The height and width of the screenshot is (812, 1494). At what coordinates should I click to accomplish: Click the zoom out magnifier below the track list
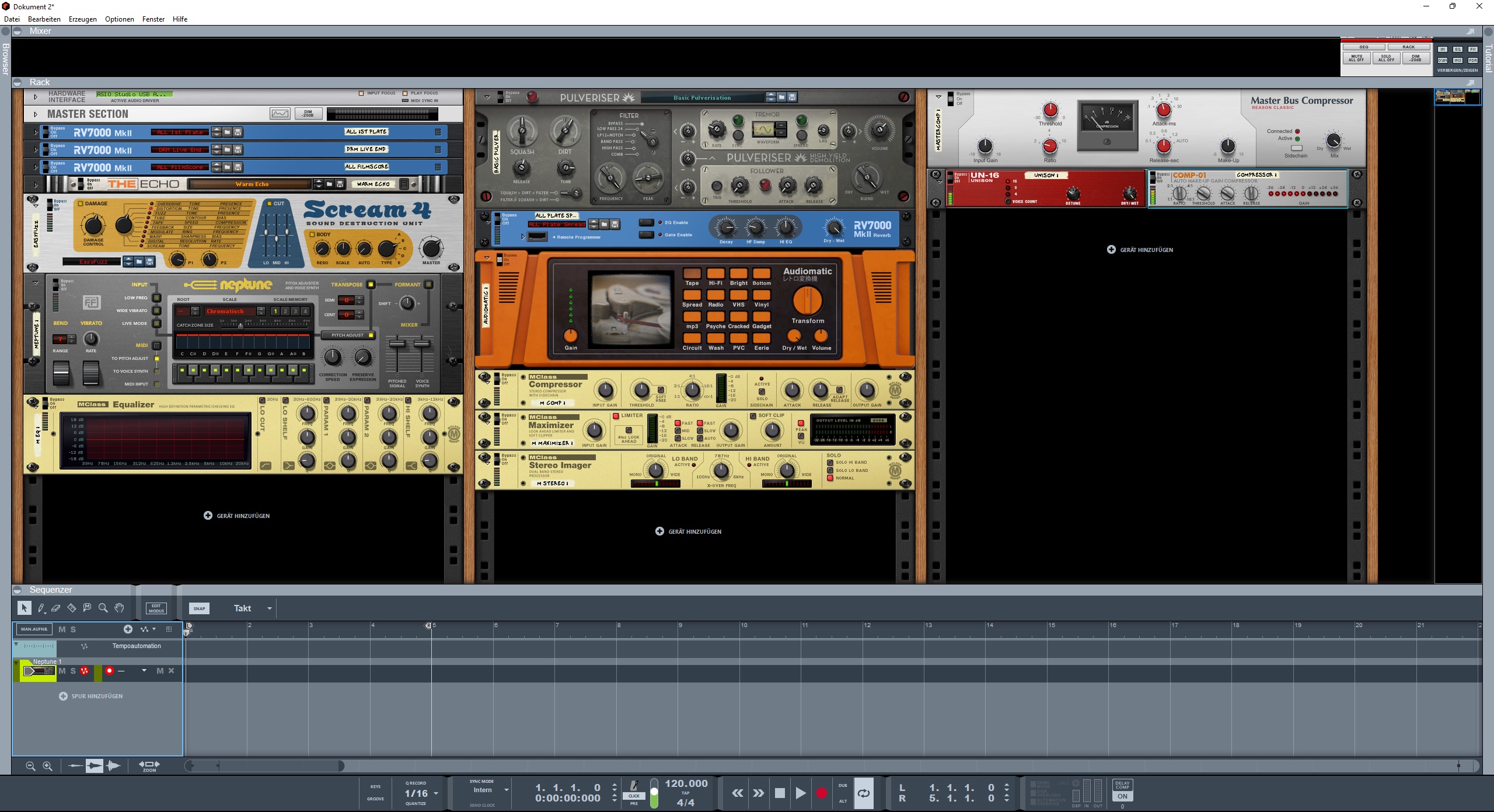click(30, 766)
